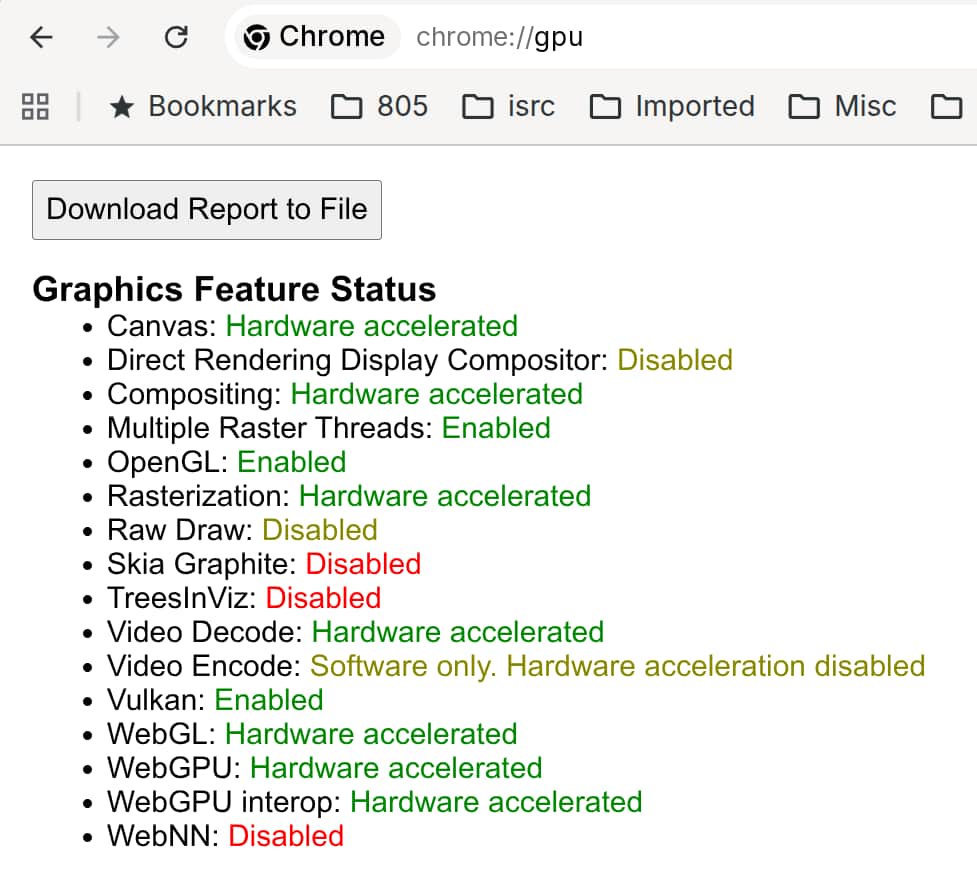Image resolution: width=977 pixels, height=871 pixels.
Task: Select Video Encode: Software only line
Action: (516, 666)
